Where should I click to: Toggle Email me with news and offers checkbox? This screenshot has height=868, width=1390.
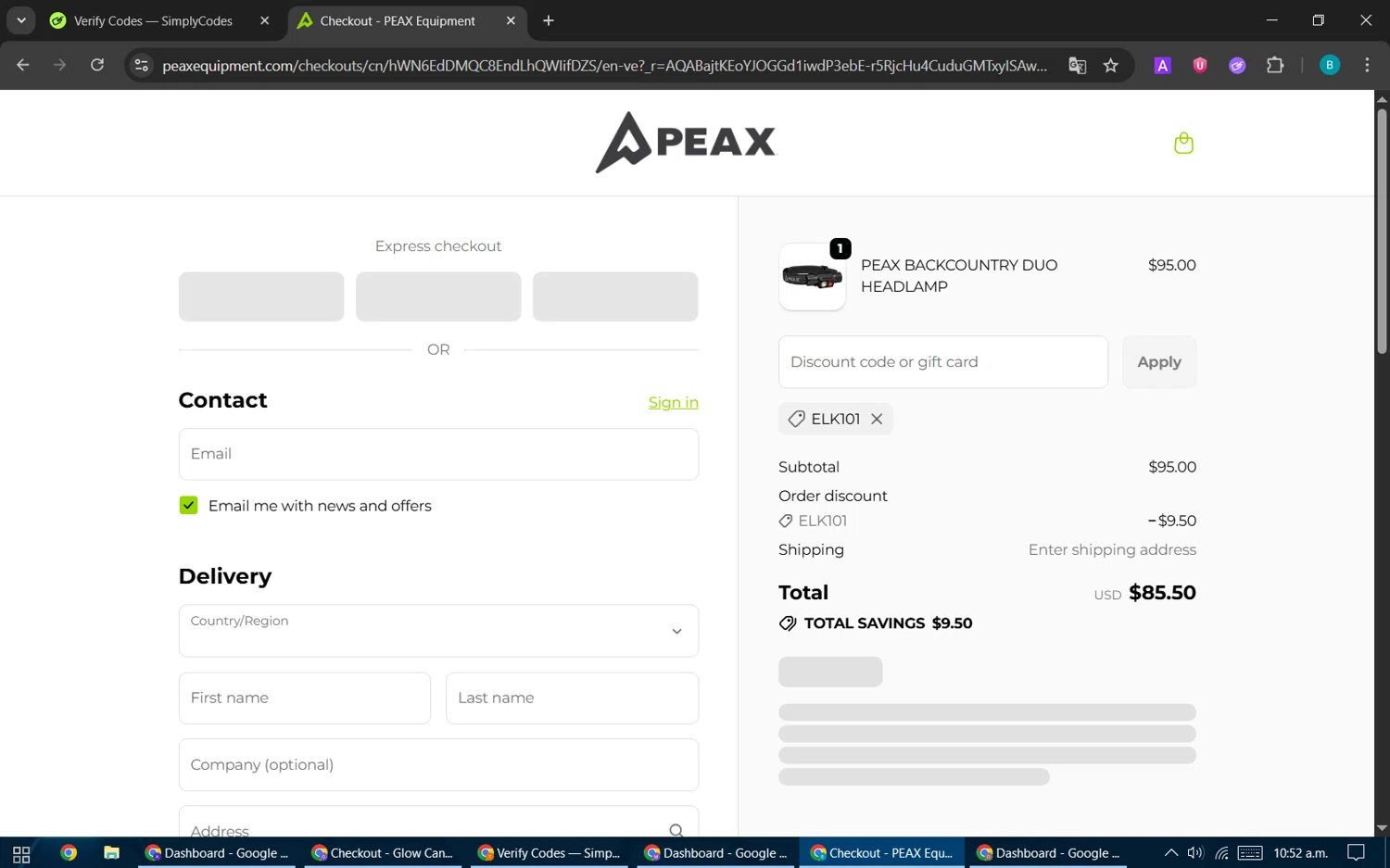coord(188,505)
